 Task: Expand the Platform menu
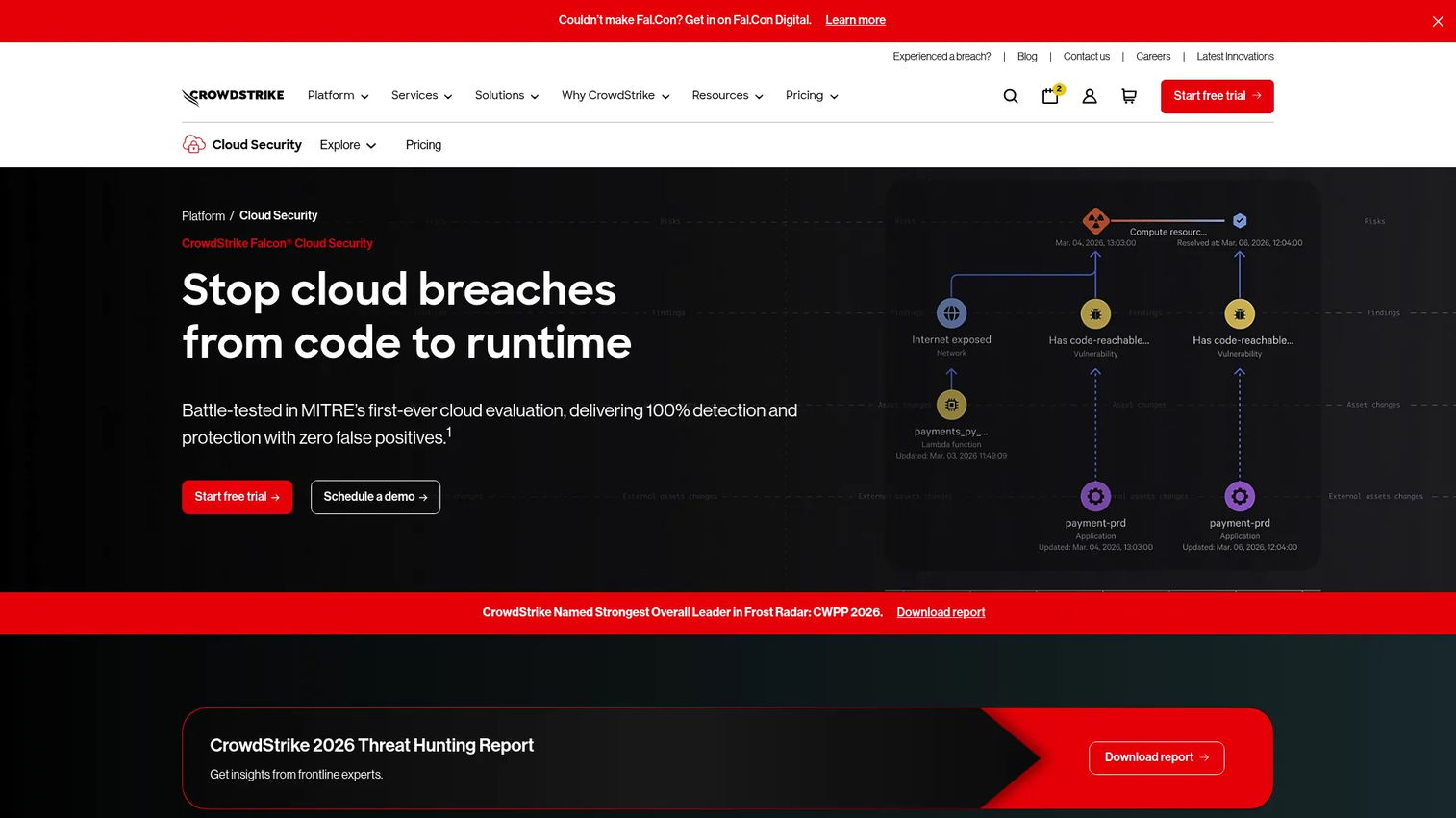coord(339,95)
